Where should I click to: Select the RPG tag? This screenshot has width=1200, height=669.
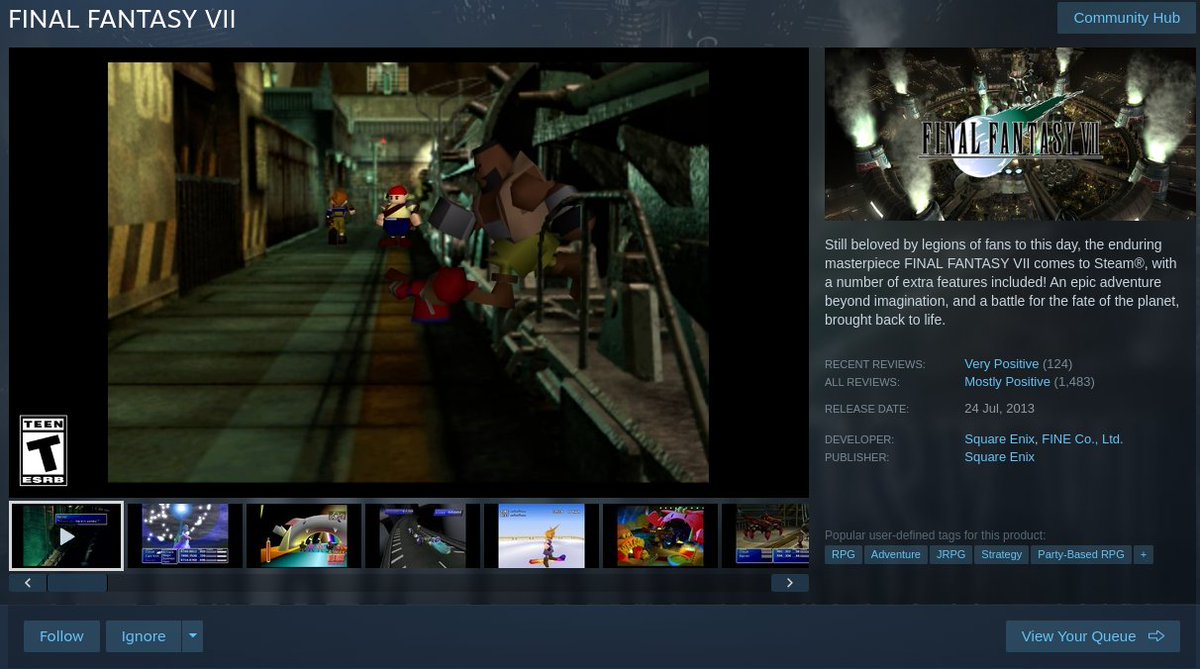click(843, 554)
